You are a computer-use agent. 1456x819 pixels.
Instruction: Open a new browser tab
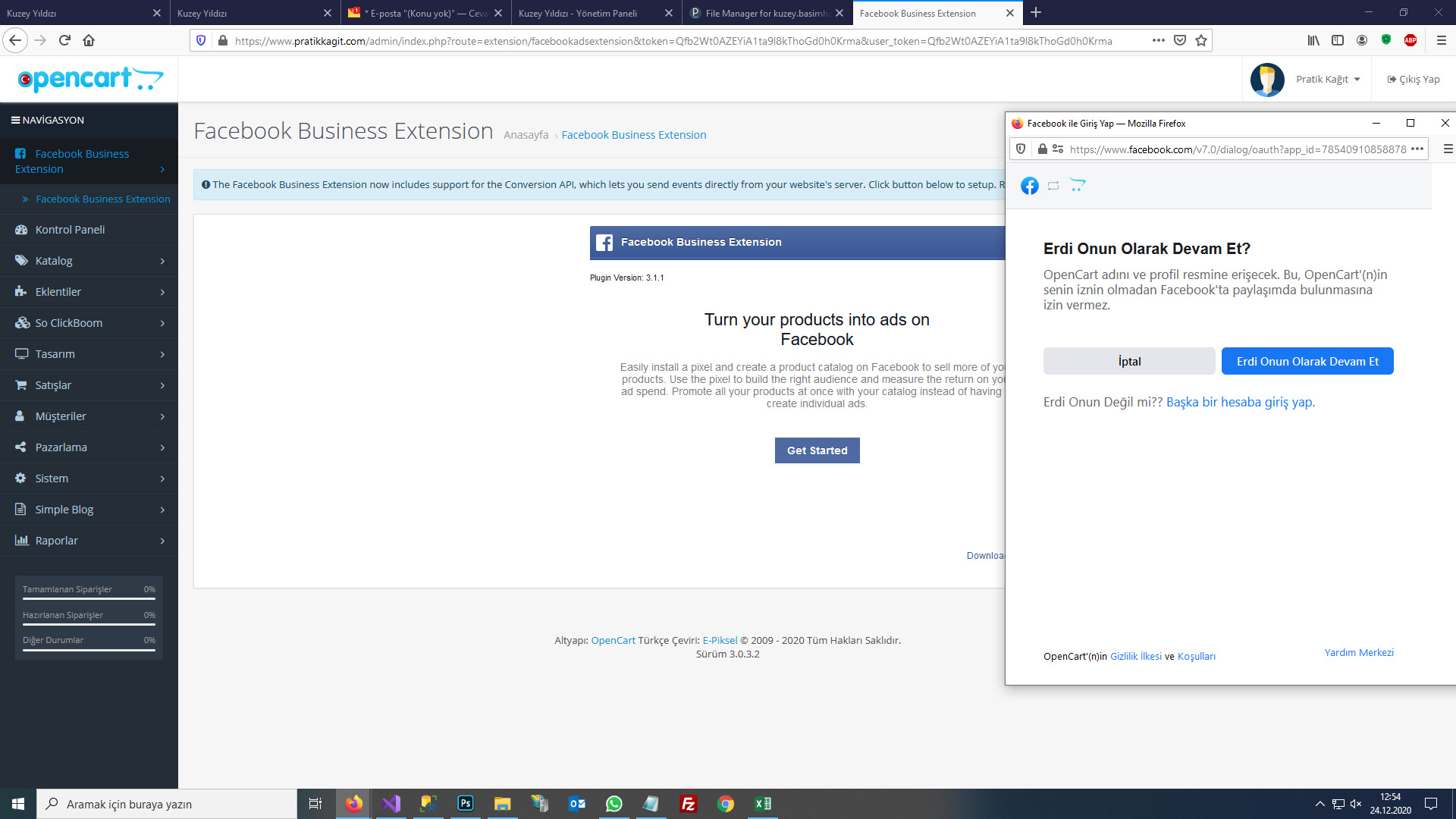[1036, 13]
